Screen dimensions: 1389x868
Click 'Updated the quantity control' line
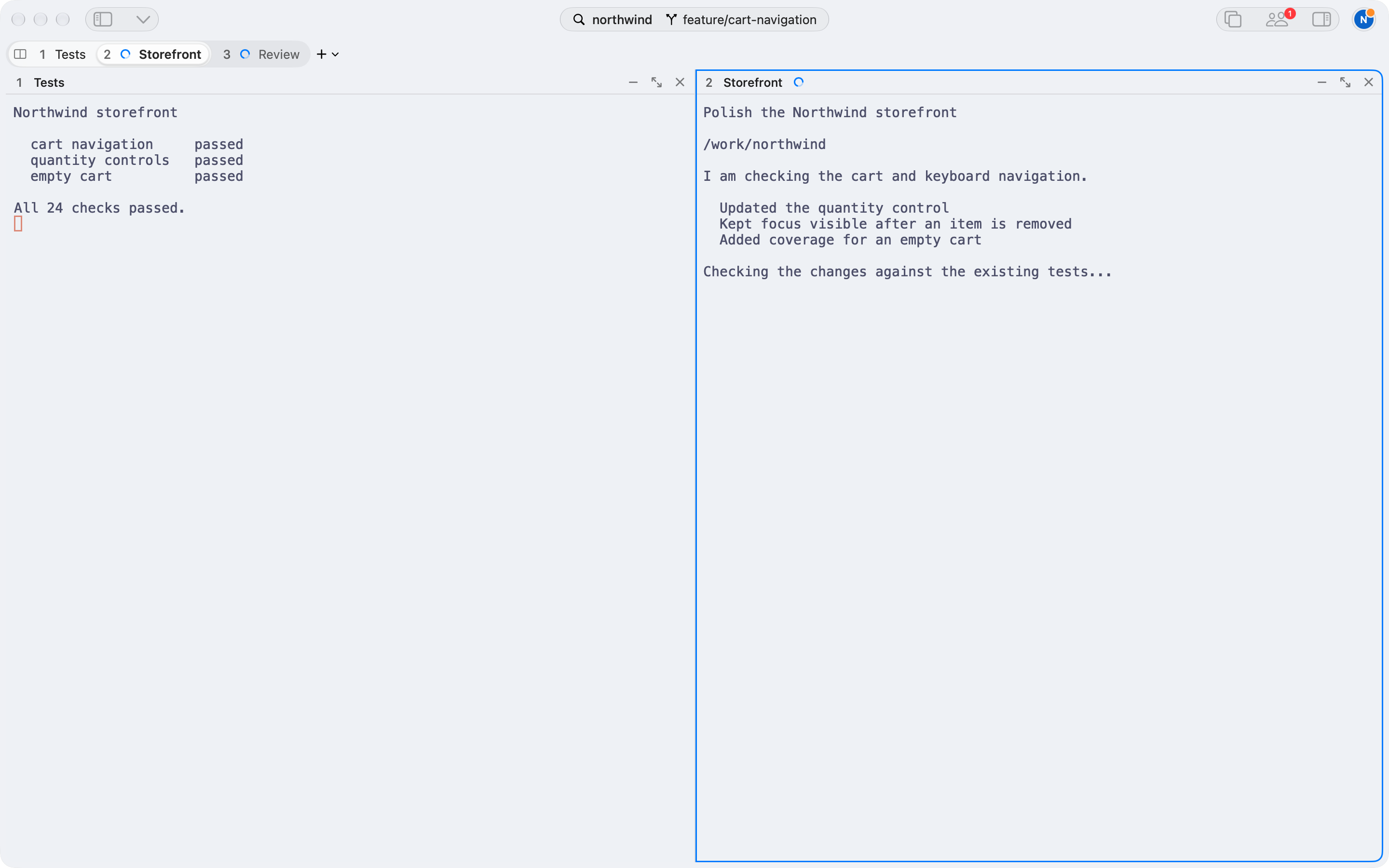(834, 208)
